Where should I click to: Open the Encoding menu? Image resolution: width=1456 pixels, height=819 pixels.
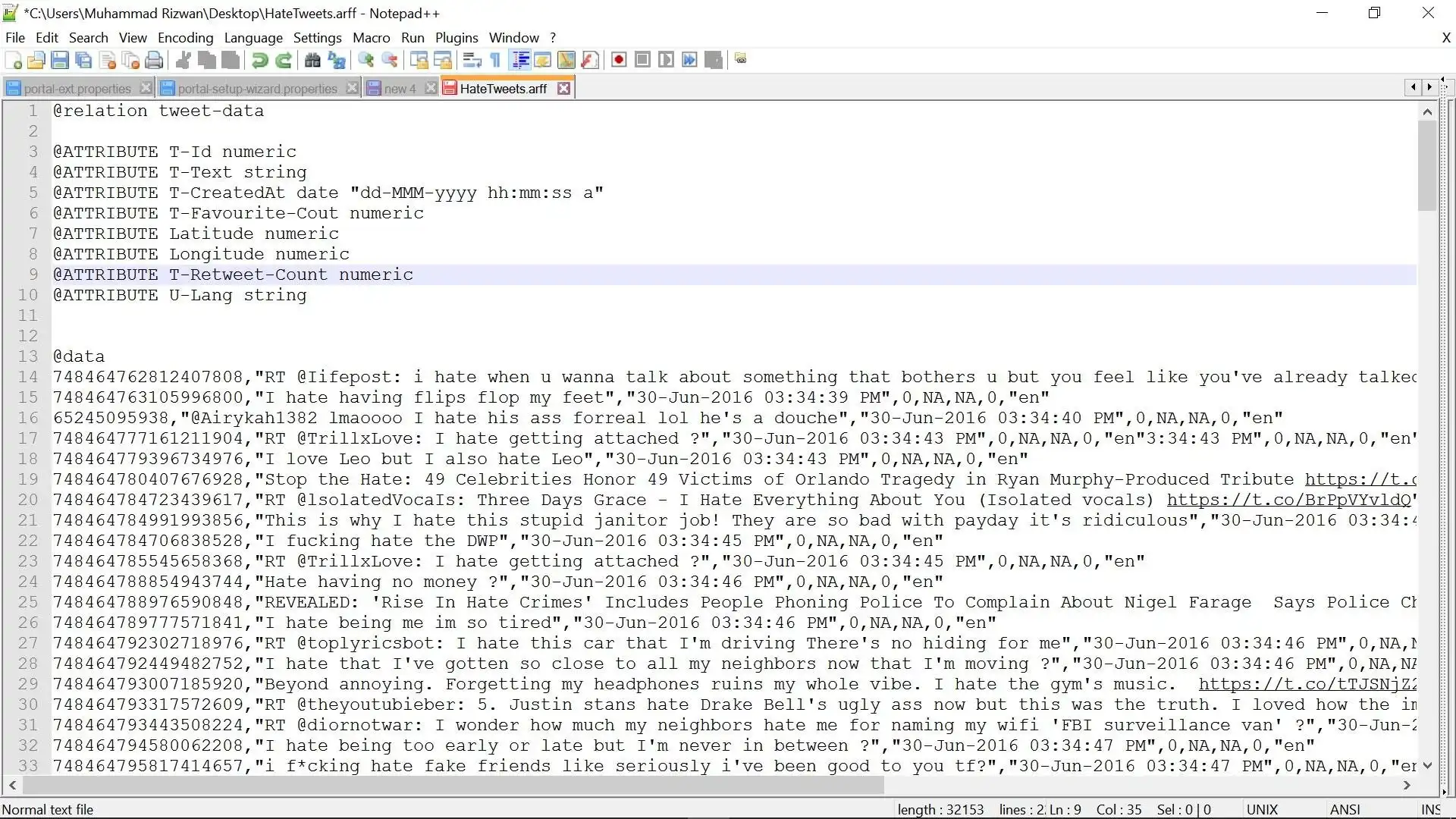[185, 37]
